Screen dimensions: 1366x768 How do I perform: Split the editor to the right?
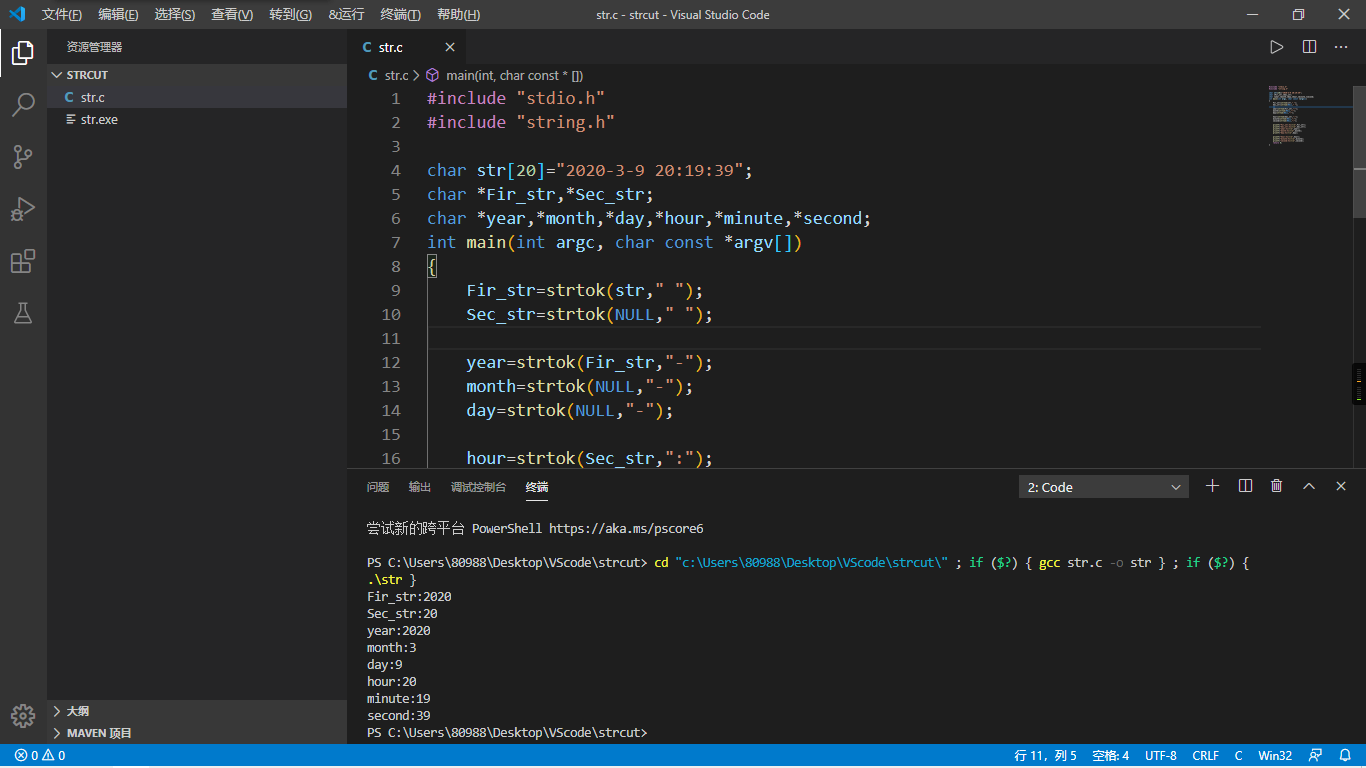click(1309, 47)
